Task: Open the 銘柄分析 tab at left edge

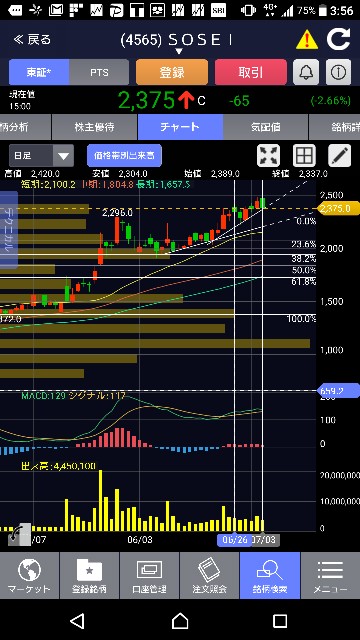Action: 25,127
